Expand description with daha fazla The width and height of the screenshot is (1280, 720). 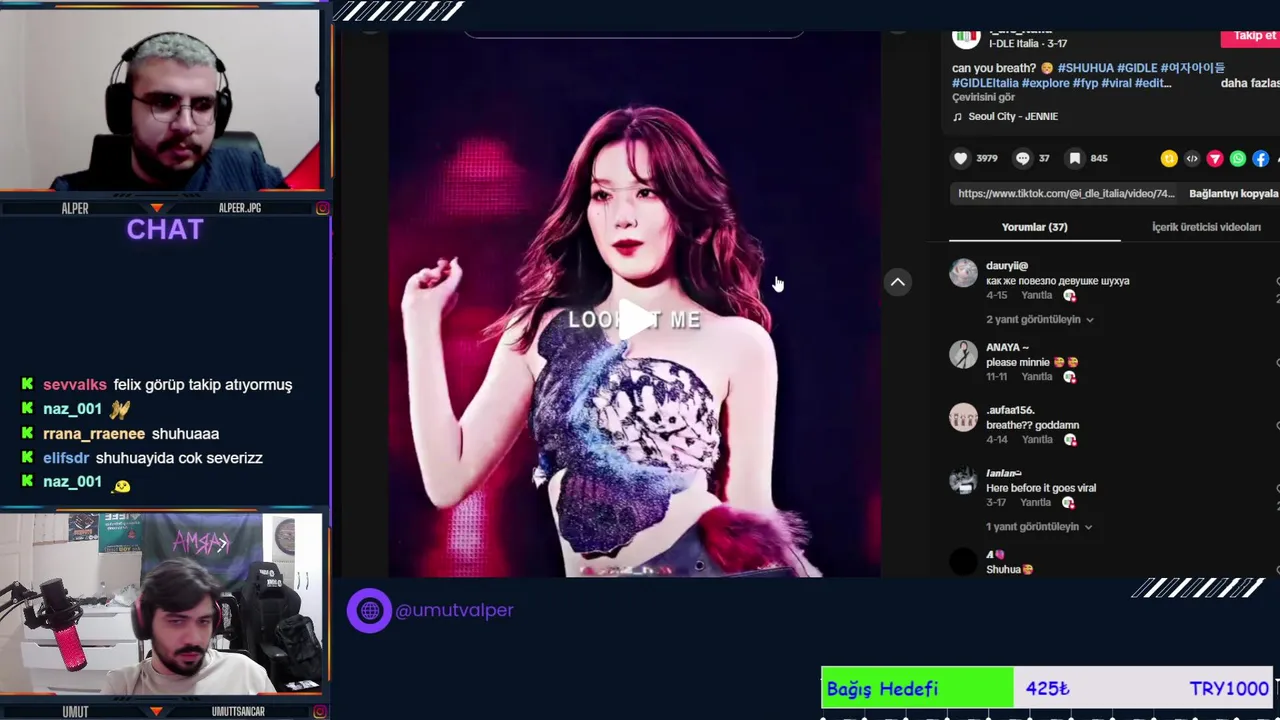click(1250, 83)
